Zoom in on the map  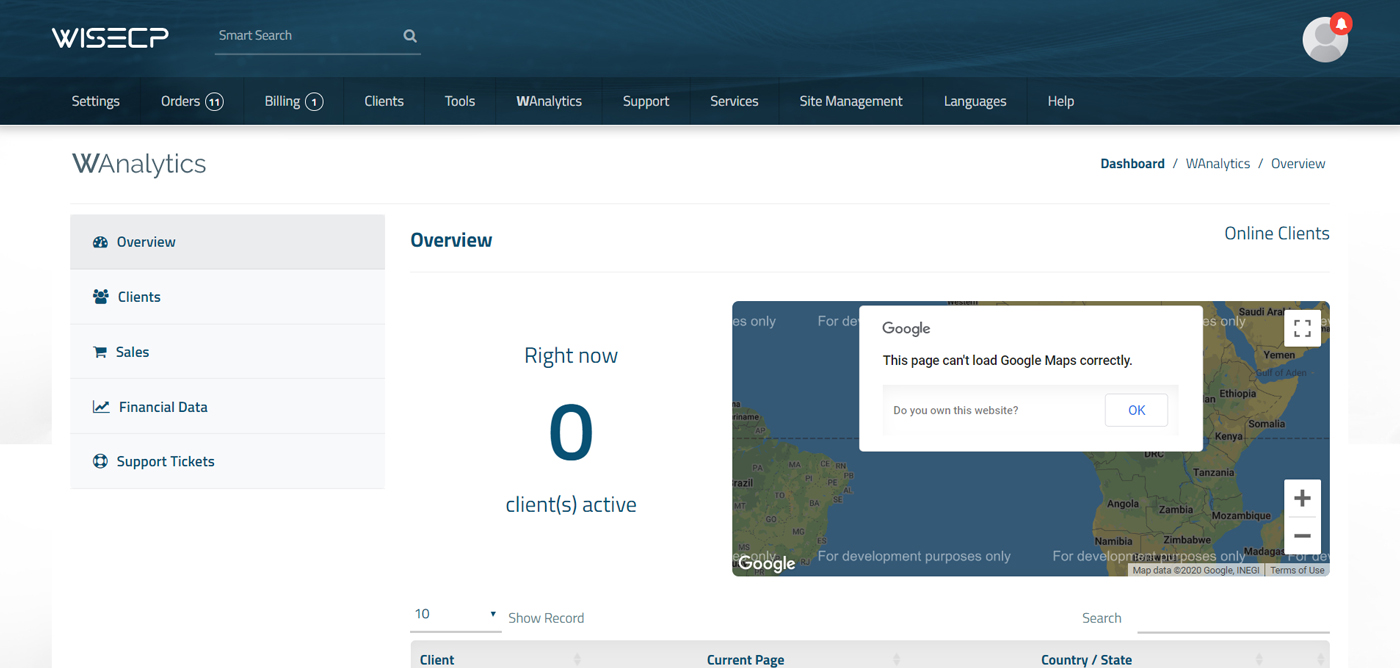pos(1302,498)
